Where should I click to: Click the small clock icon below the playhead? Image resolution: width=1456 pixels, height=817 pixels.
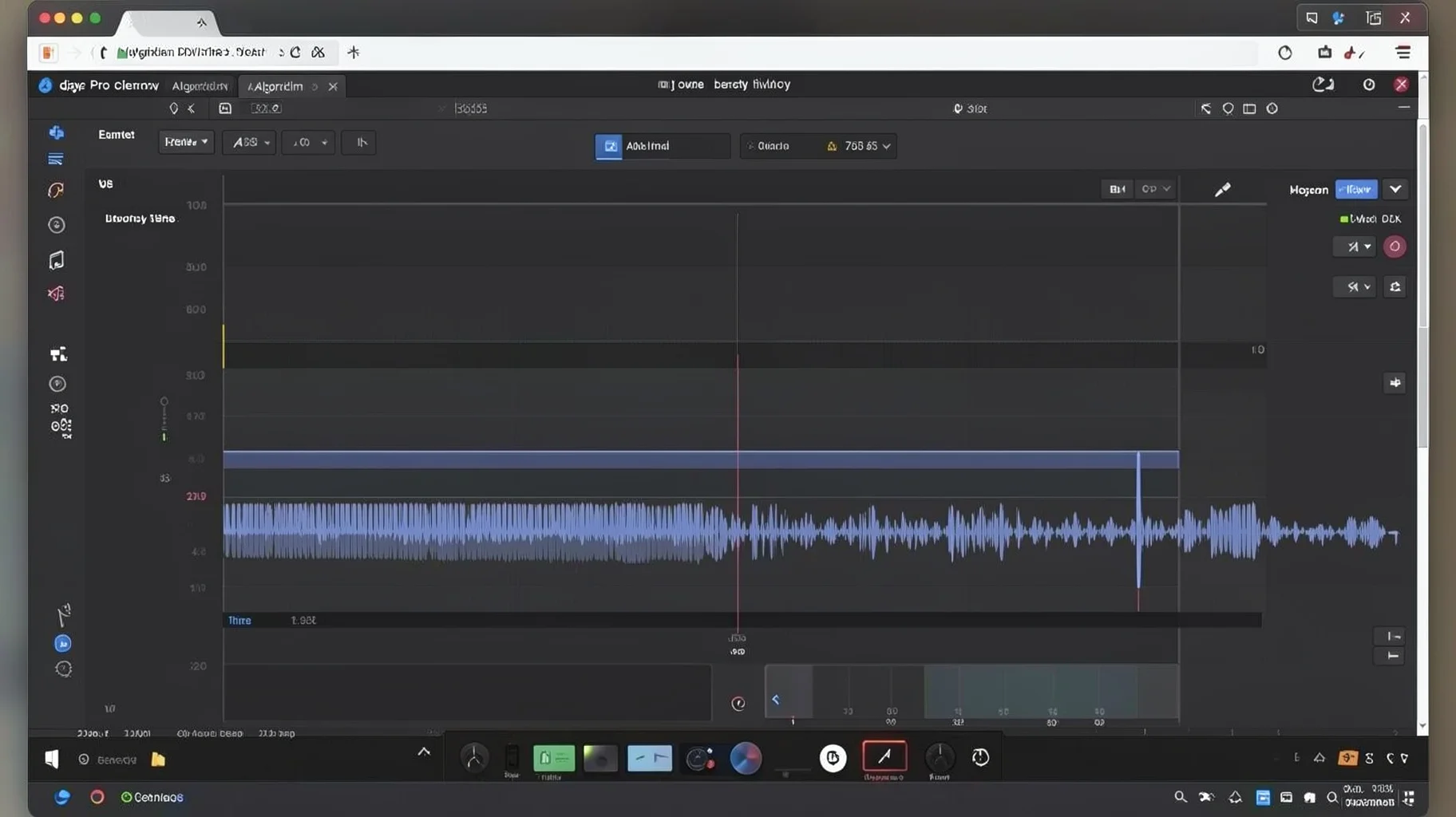(738, 703)
